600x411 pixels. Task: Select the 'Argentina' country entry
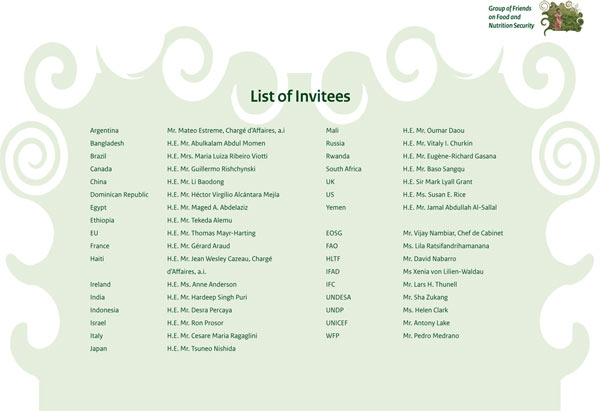(104, 130)
